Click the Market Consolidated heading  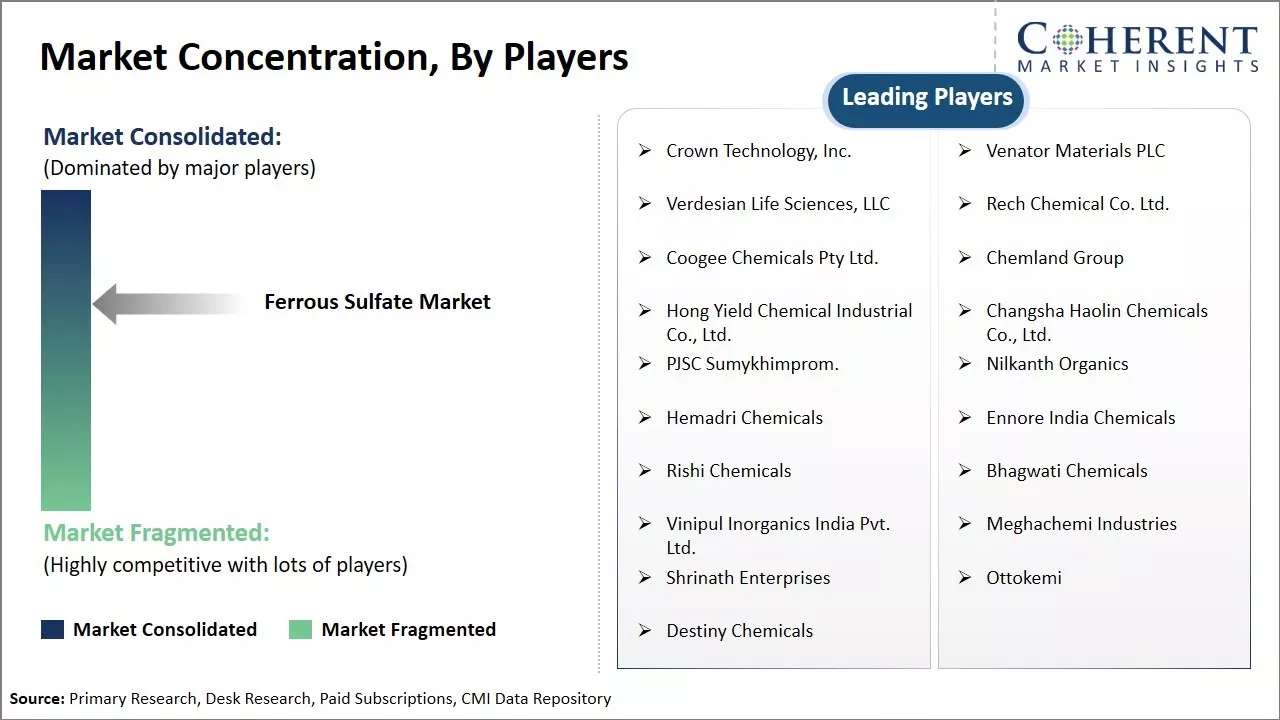pyautogui.click(x=162, y=136)
